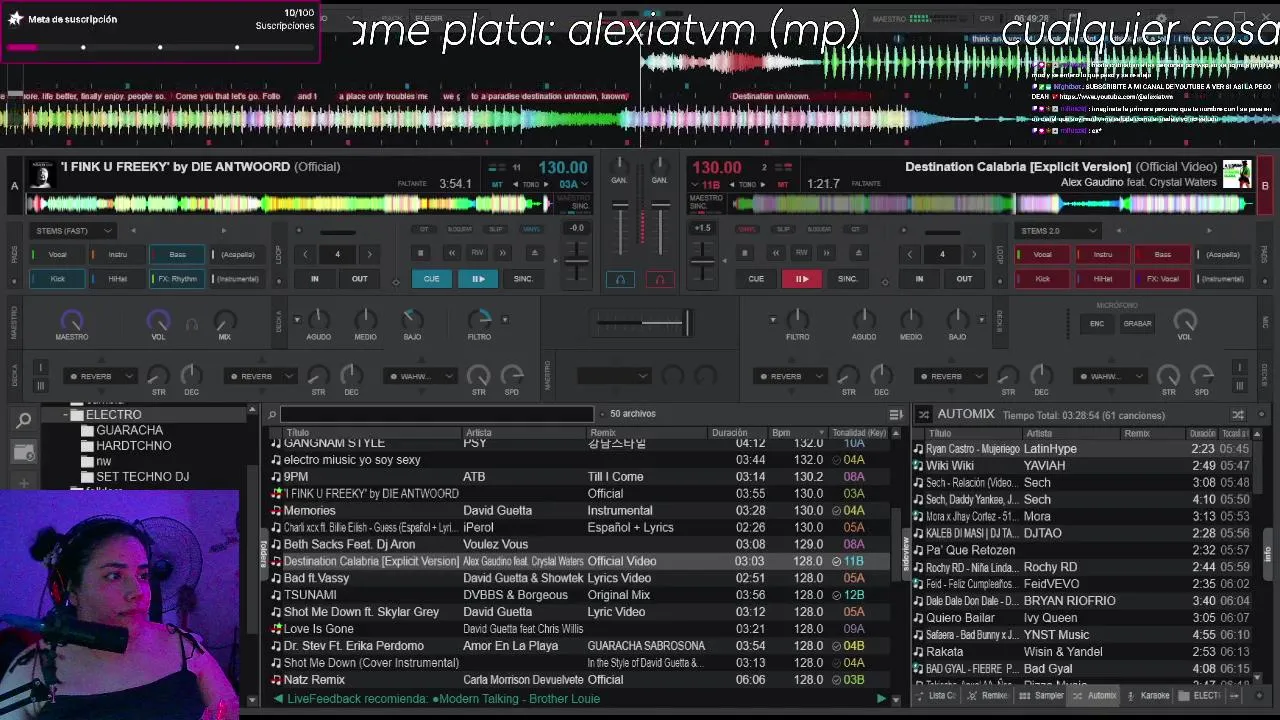Stop deck B with the stop icon
The image size is (1280, 720).
point(745,254)
